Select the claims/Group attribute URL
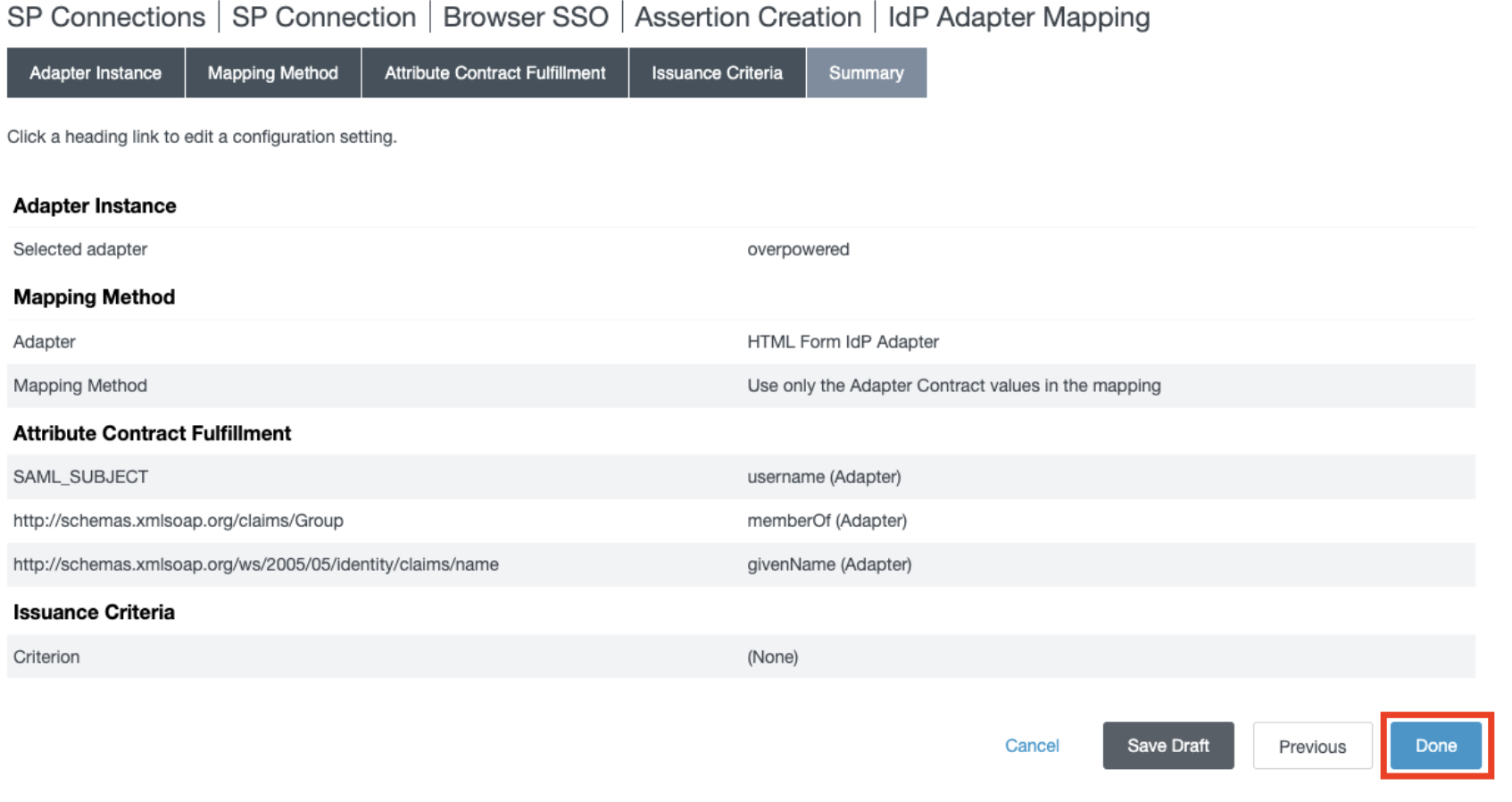The image size is (1512, 802). point(179,521)
